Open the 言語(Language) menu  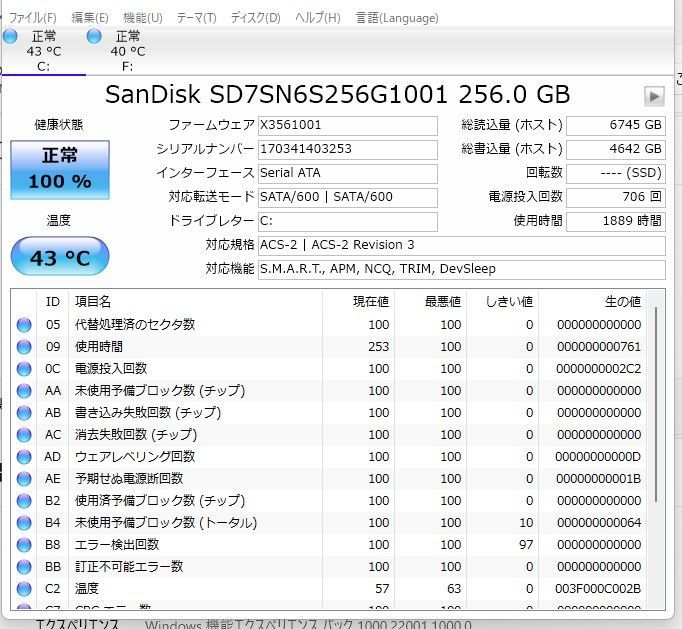[x=397, y=18]
